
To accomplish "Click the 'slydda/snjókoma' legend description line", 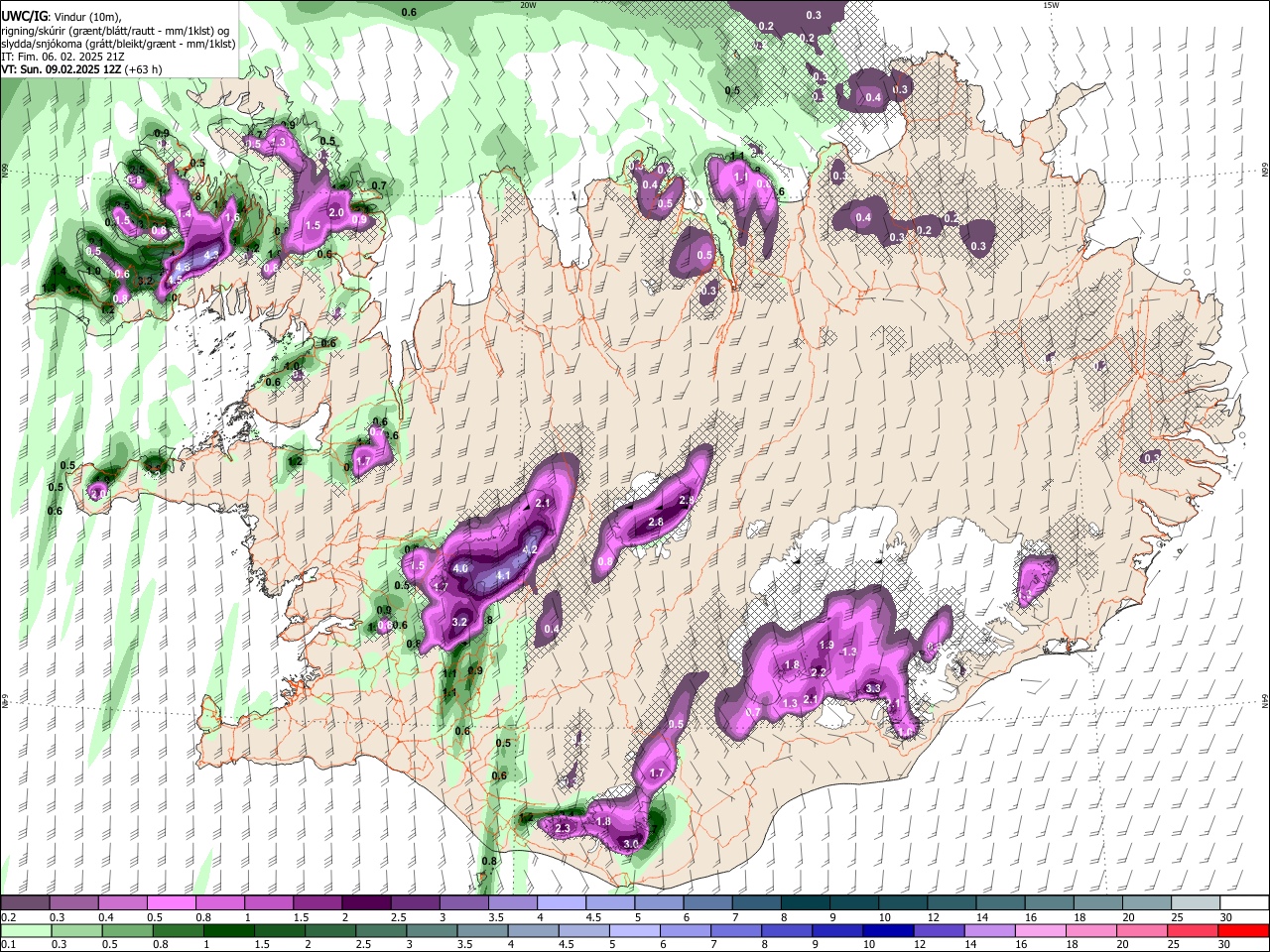I will (x=118, y=44).
